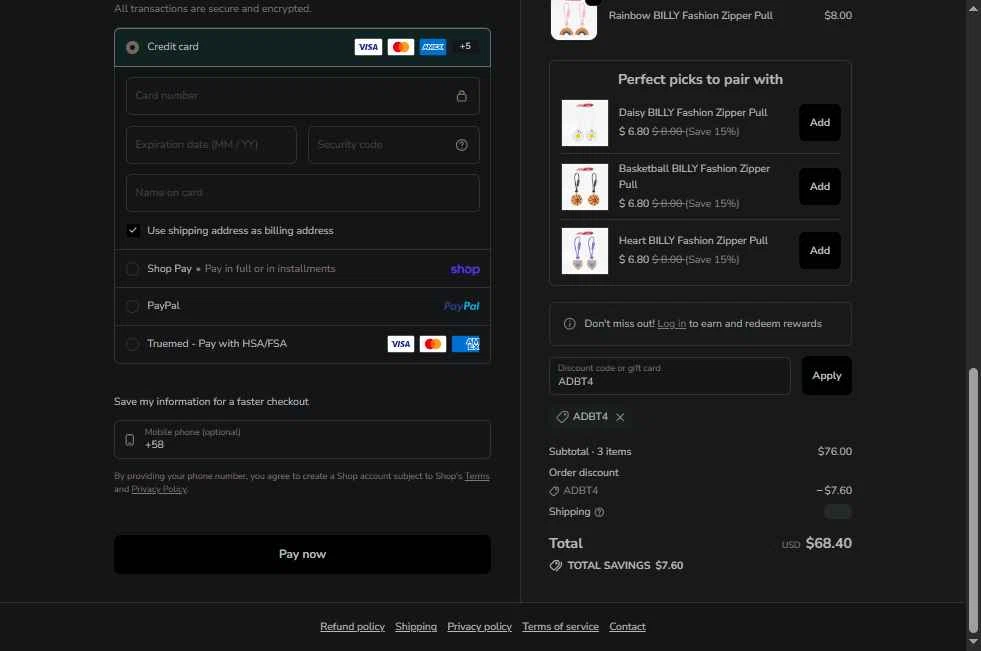Open Privacy policy footer link
Screen dimensions: 981x651
(479, 627)
